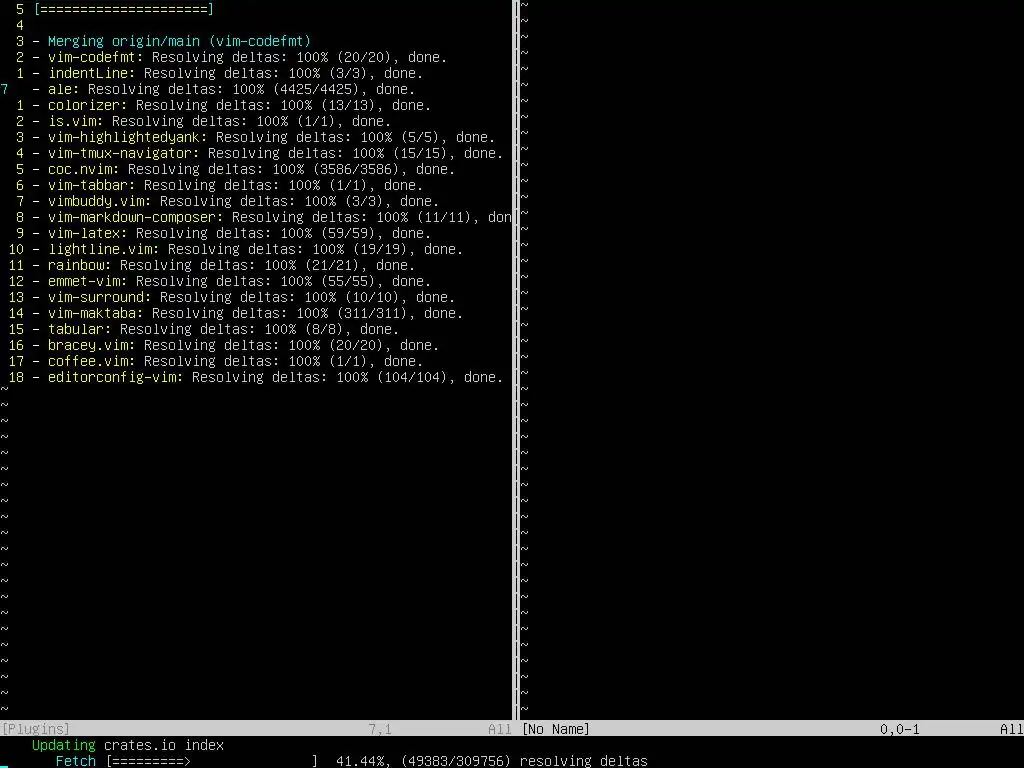The width and height of the screenshot is (1024, 768).
Task: Click the 7,1 cursor position indicator
Action: [x=380, y=729]
